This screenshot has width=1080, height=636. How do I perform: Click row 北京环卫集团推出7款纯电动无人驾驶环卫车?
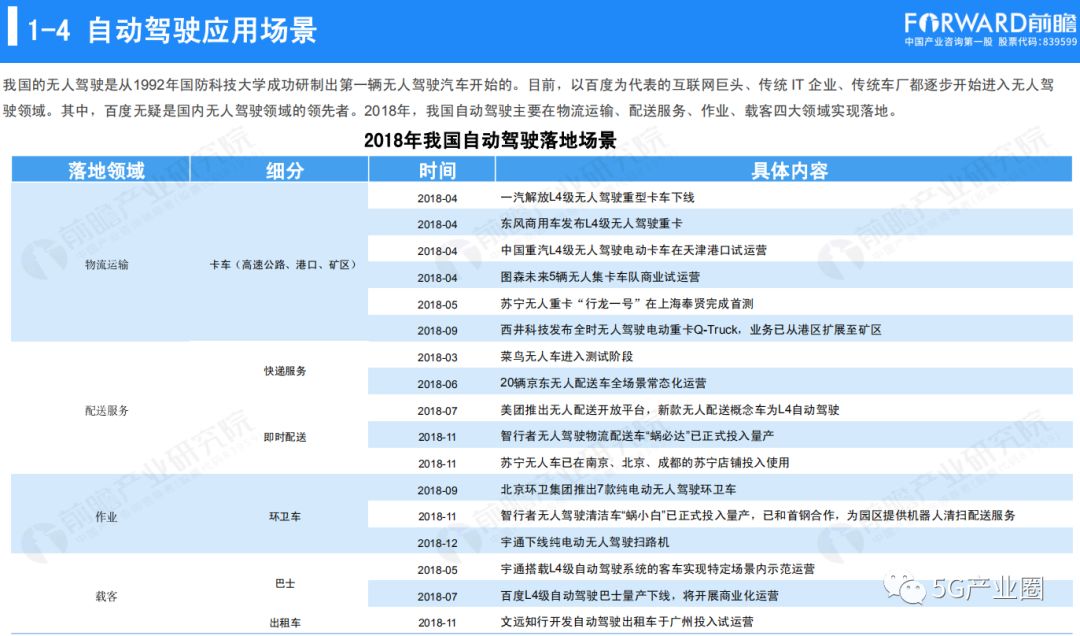618,489
